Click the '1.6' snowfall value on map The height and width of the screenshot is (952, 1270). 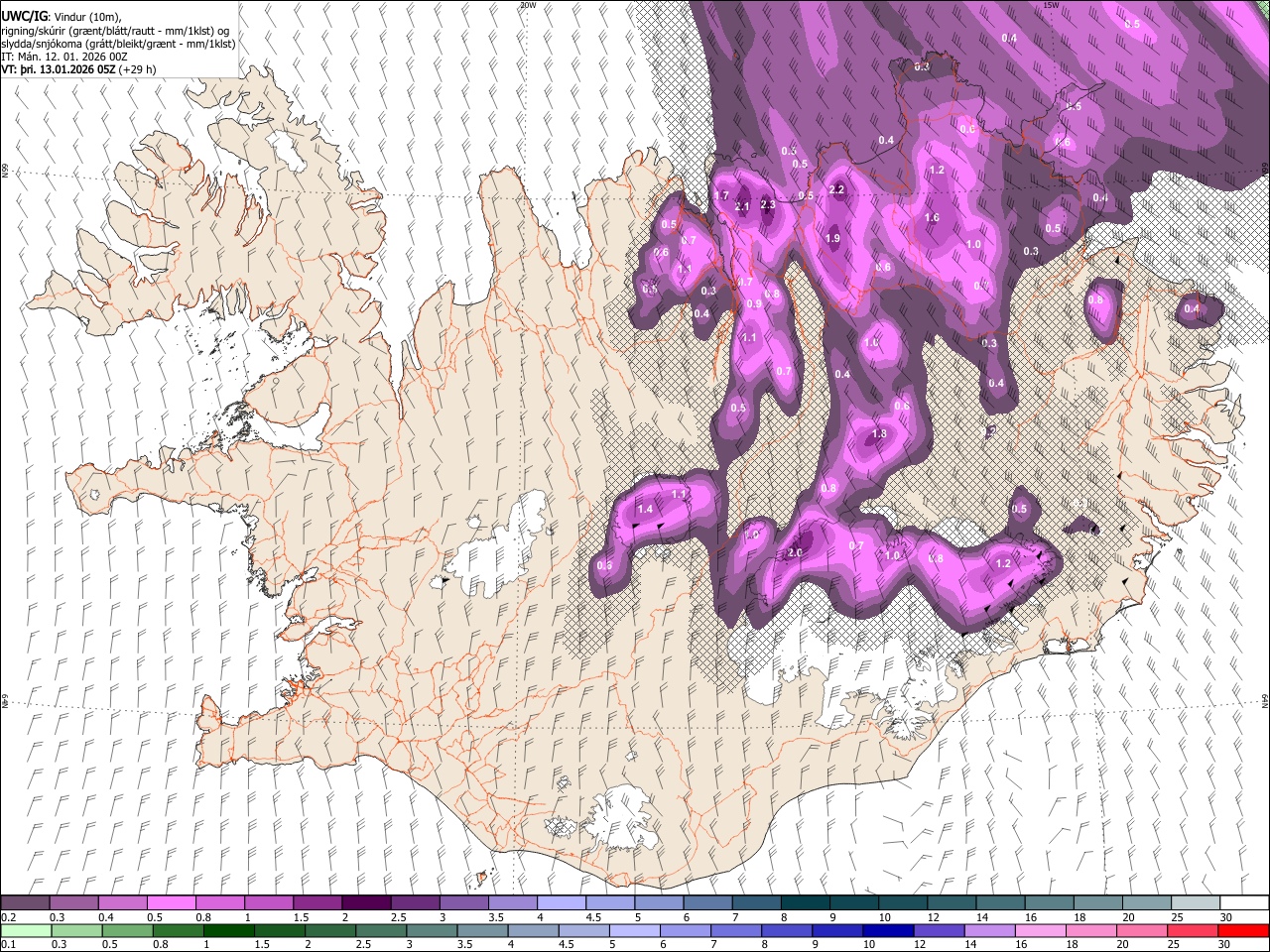pos(932,218)
